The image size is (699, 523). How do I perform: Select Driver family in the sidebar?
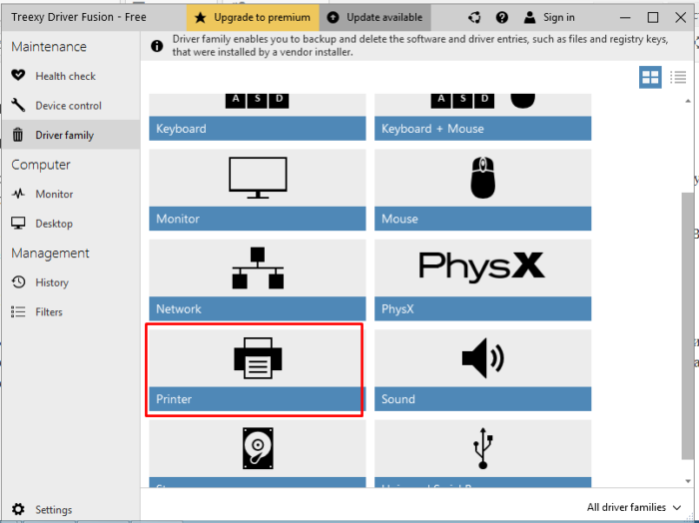pyautogui.click(x=70, y=135)
